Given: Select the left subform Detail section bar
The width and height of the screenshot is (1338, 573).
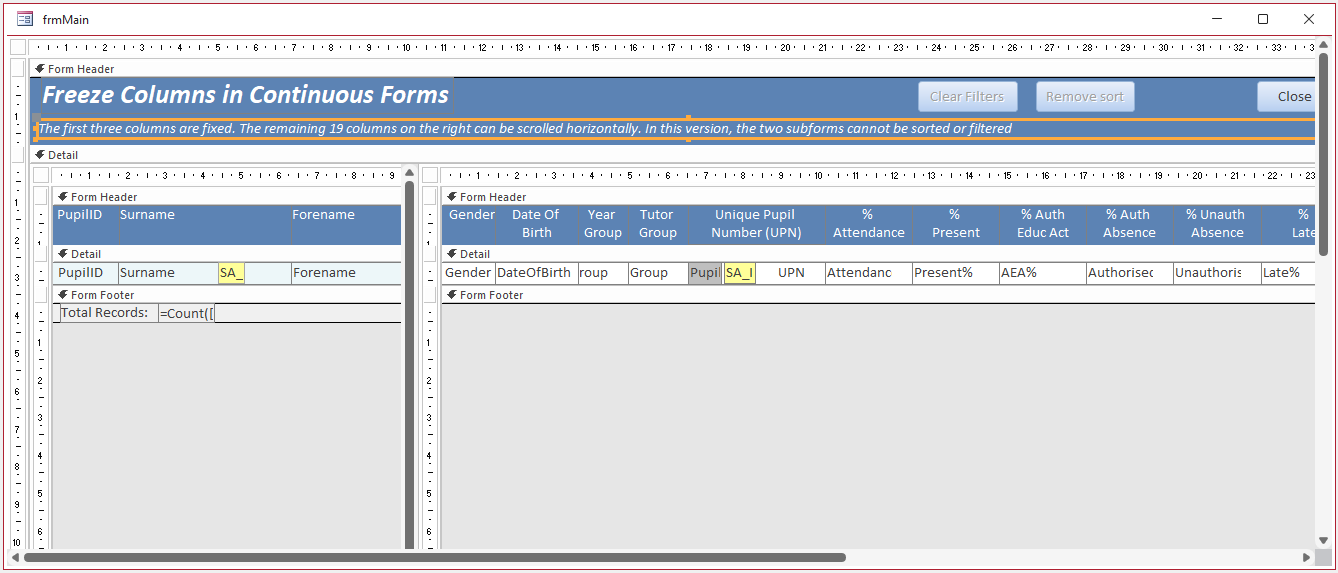Looking at the screenshot, I should pos(227,254).
